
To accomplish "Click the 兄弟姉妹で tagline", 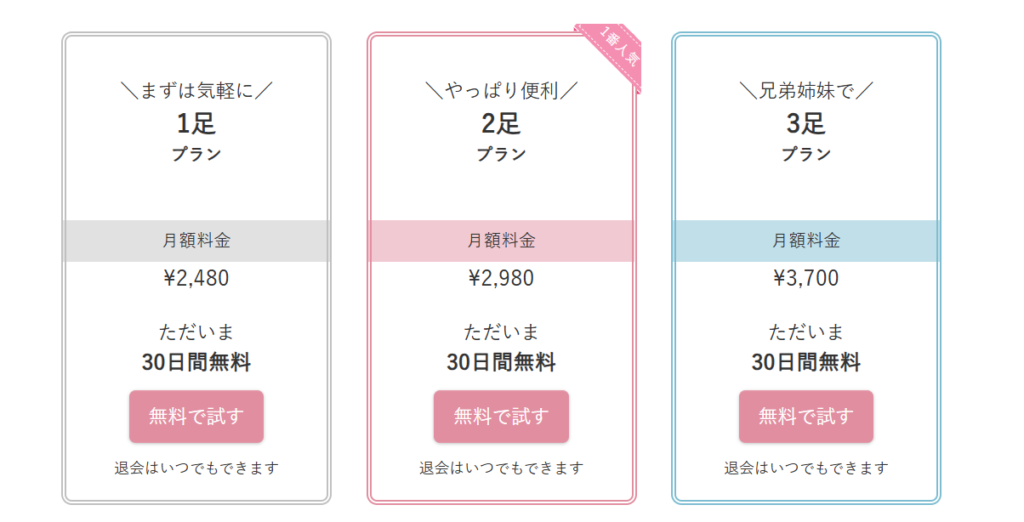I will (806, 92).
